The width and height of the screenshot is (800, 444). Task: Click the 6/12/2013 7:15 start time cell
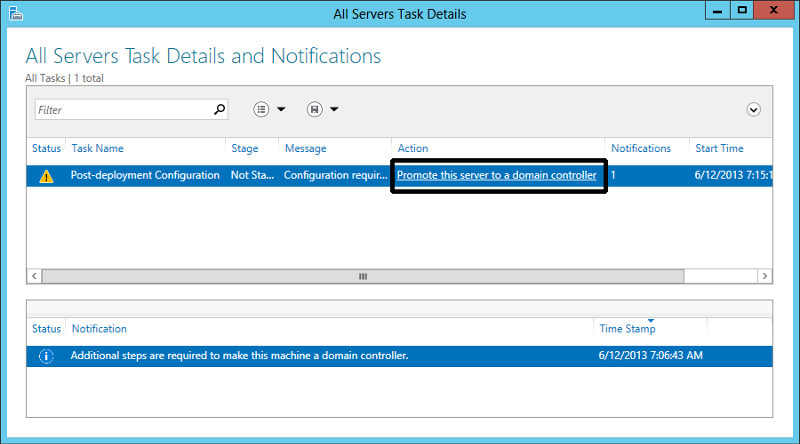click(733, 175)
